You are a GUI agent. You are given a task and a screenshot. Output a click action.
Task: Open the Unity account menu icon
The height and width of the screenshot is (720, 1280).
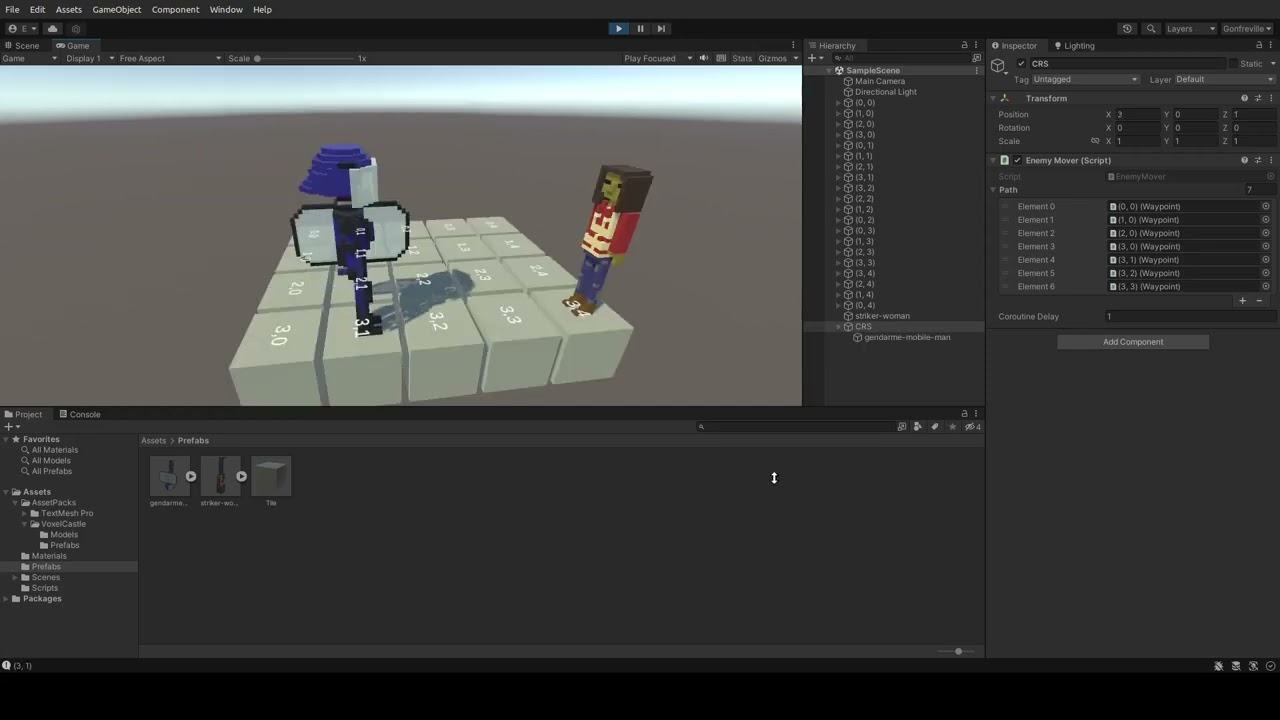tap(21, 29)
